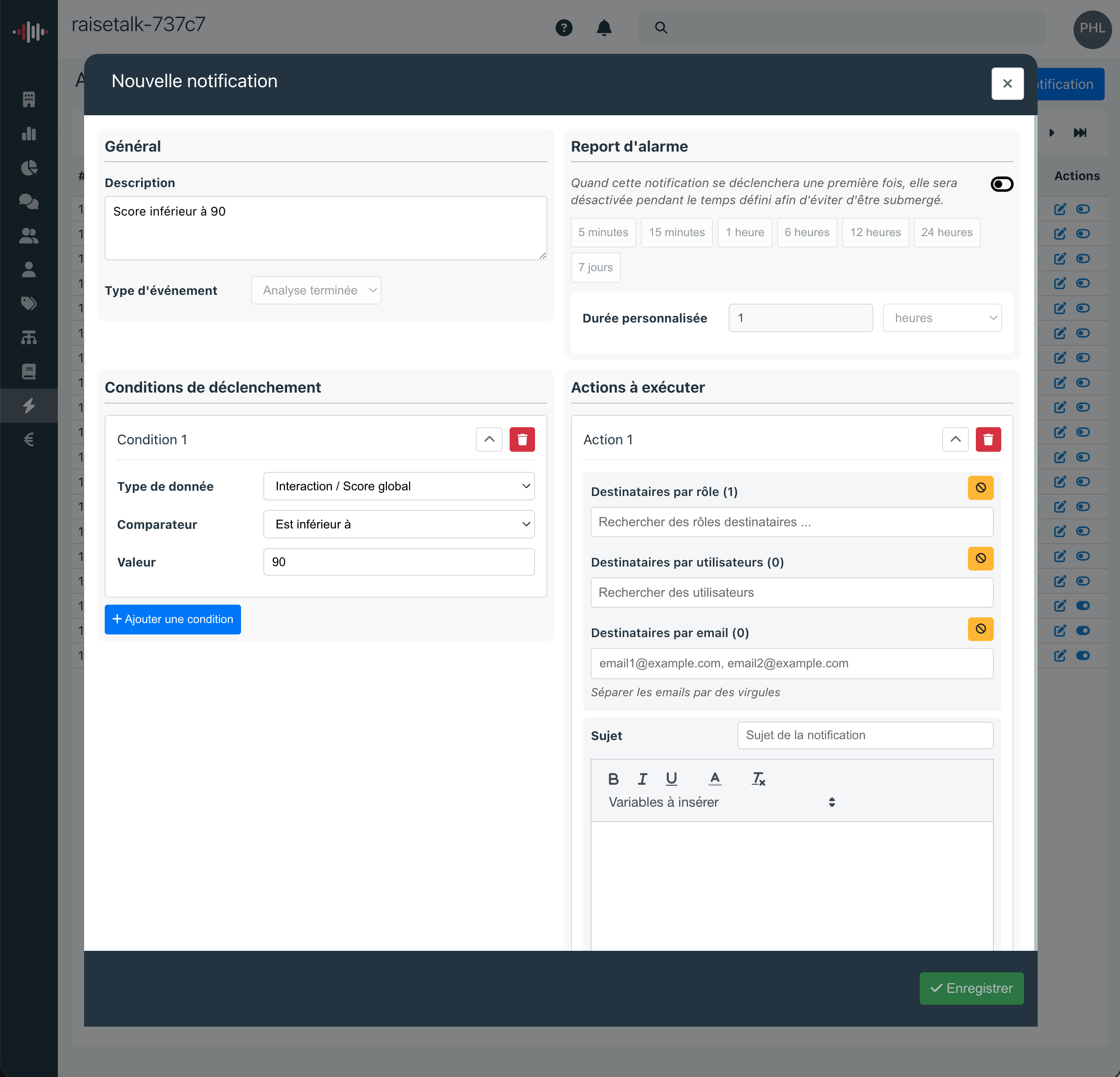Open the notifications lightning section in sidebar
The height and width of the screenshot is (1077, 1120).
[x=28, y=406]
